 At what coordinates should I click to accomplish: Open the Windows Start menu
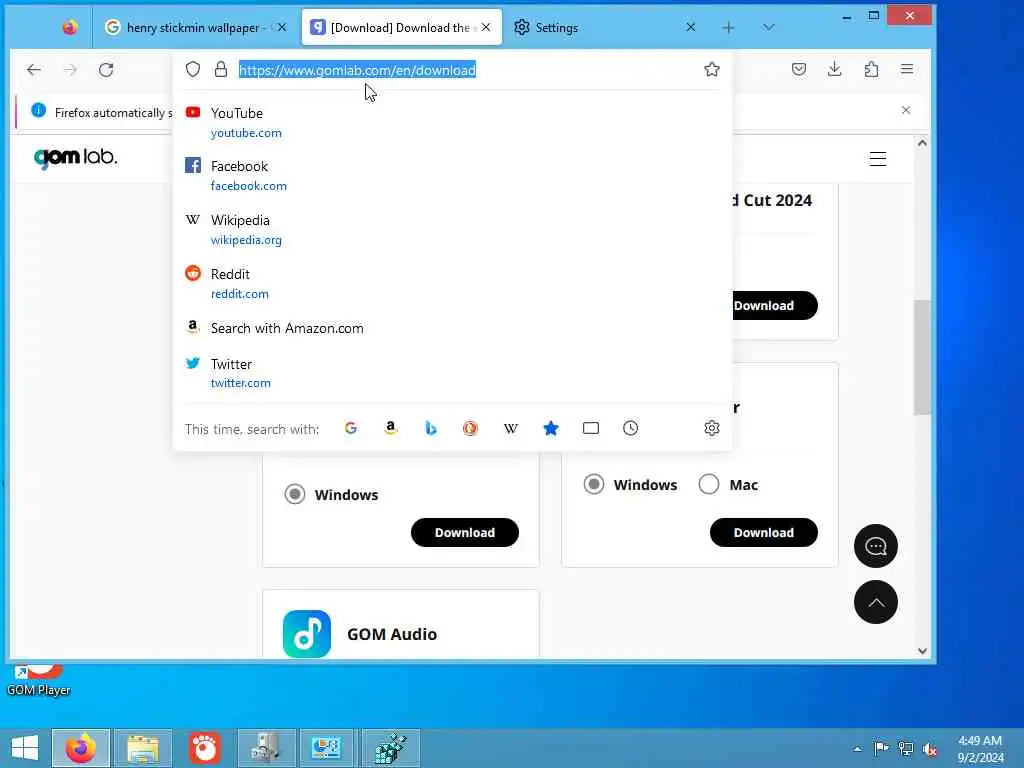point(25,748)
